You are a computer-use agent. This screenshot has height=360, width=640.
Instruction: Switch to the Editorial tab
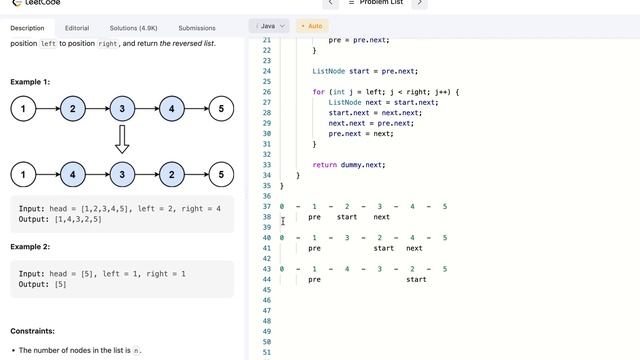coord(77,28)
